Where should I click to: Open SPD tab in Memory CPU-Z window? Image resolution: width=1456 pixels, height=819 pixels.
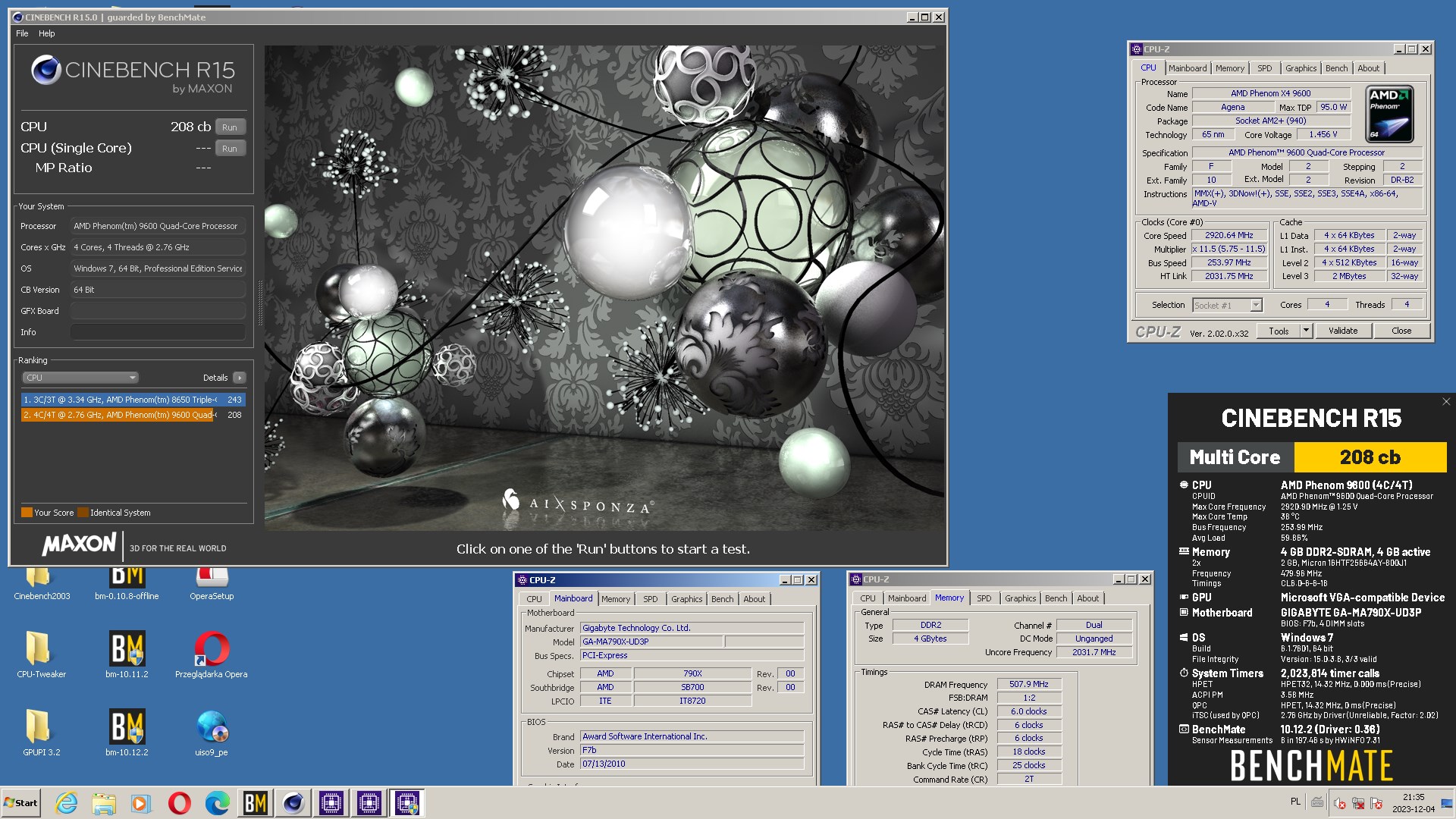(984, 598)
